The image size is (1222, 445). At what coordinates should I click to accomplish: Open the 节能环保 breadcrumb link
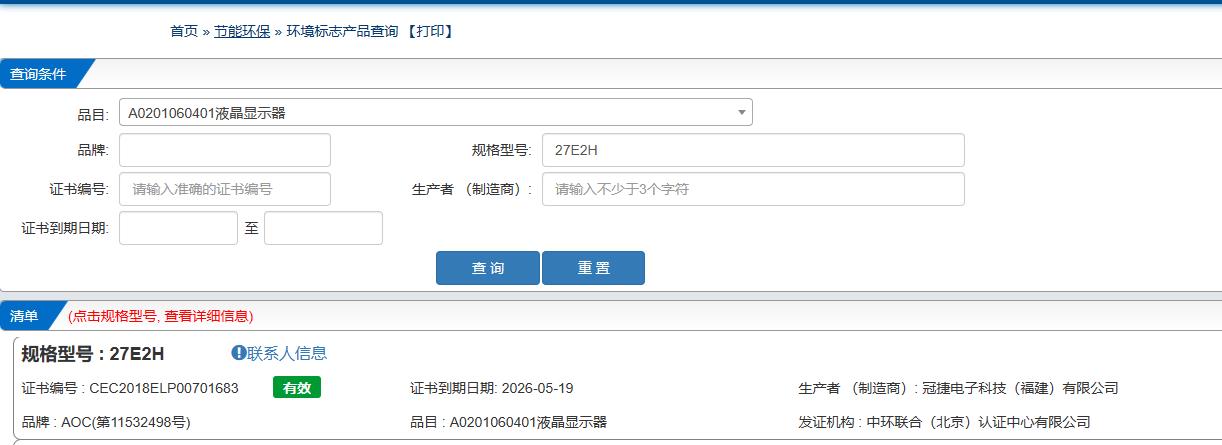(x=242, y=31)
